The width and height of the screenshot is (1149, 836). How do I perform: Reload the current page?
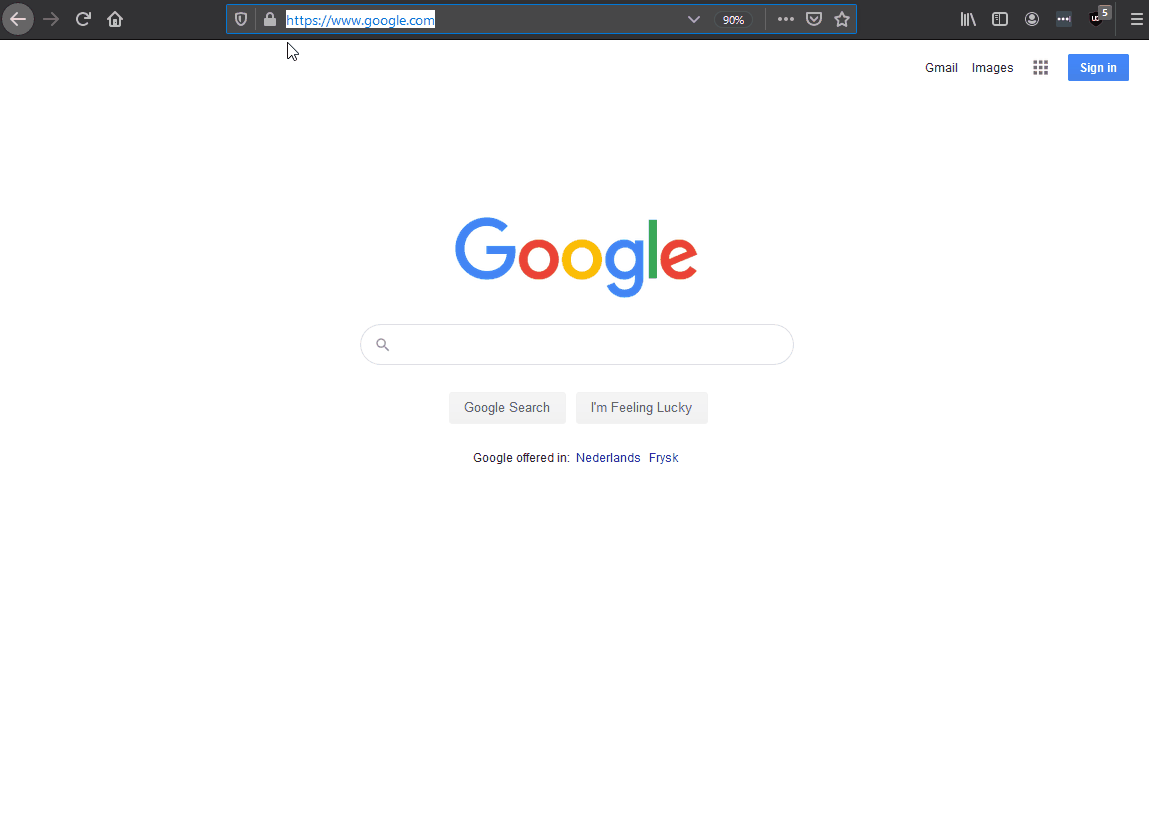pyautogui.click(x=83, y=19)
